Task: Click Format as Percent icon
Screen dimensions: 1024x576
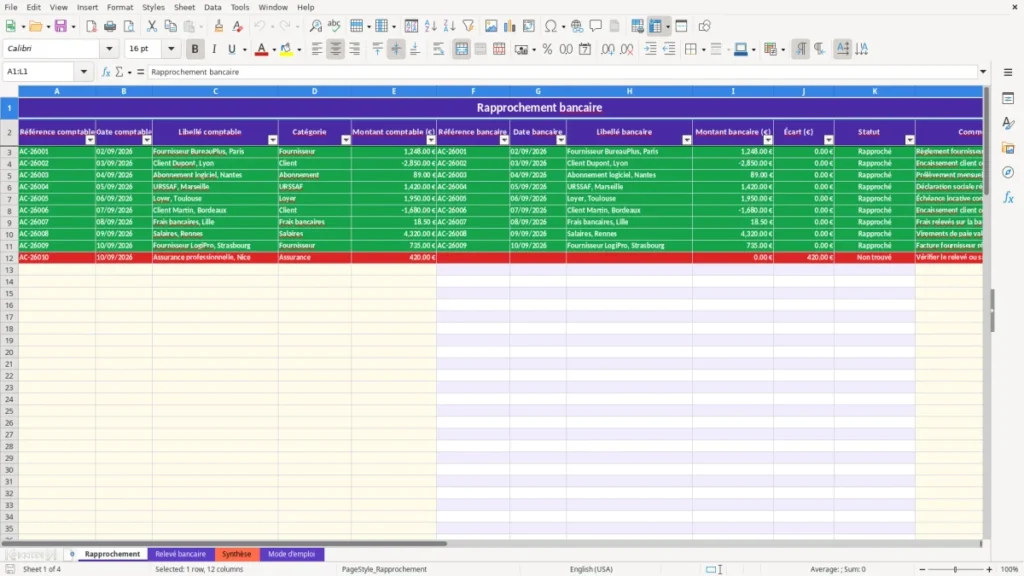Action: point(547,49)
